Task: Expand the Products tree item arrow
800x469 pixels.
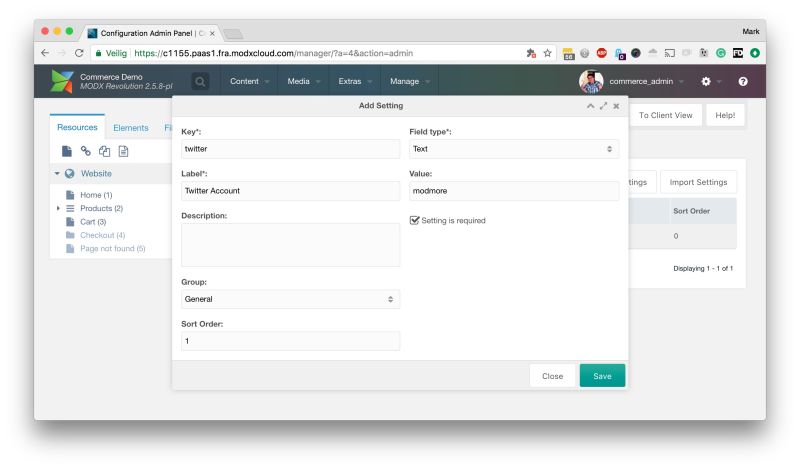Action: [x=58, y=208]
